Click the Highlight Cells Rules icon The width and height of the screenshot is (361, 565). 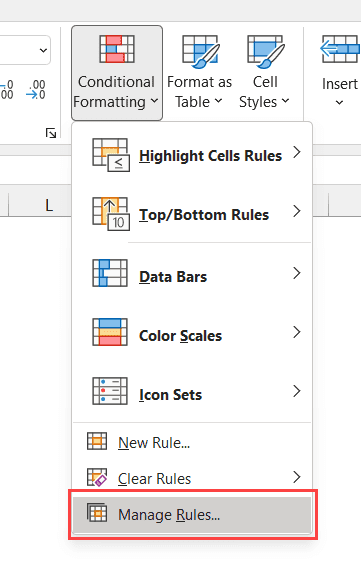111,155
